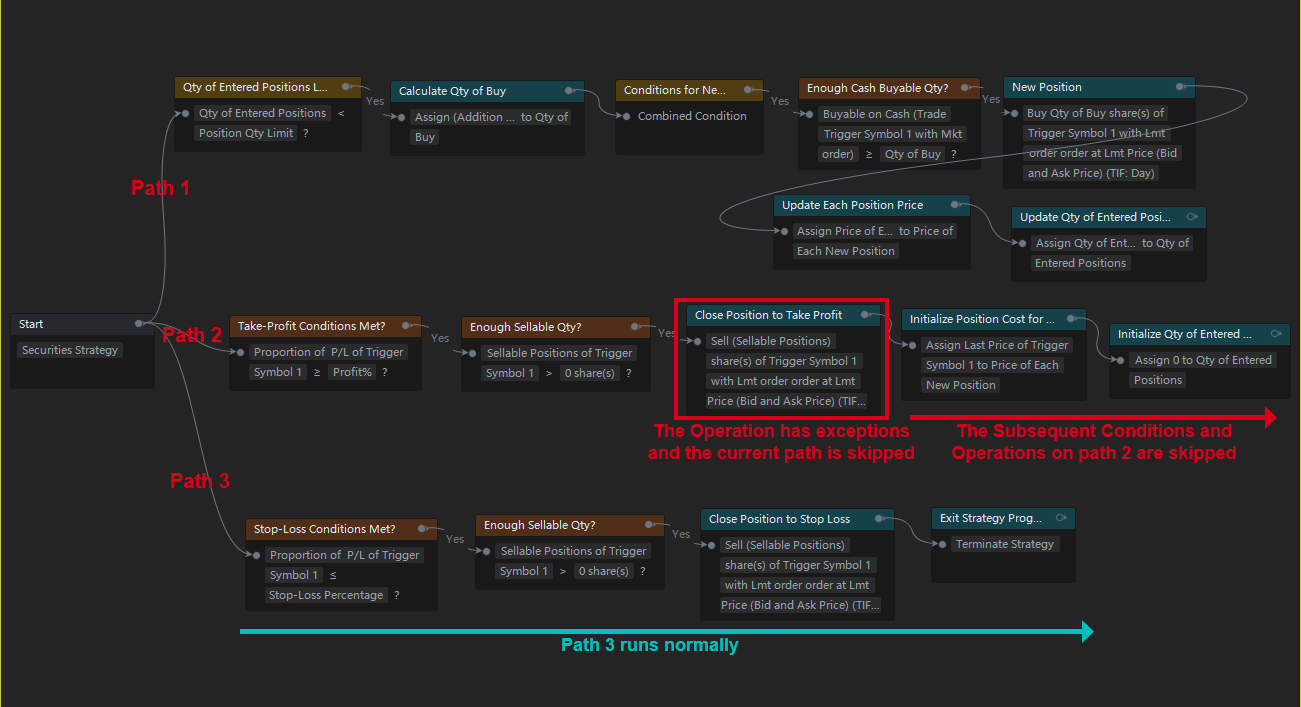1301x707 pixels.
Task: Click input port beside Buy Qty of Buy share(s)
Action: (1013, 113)
